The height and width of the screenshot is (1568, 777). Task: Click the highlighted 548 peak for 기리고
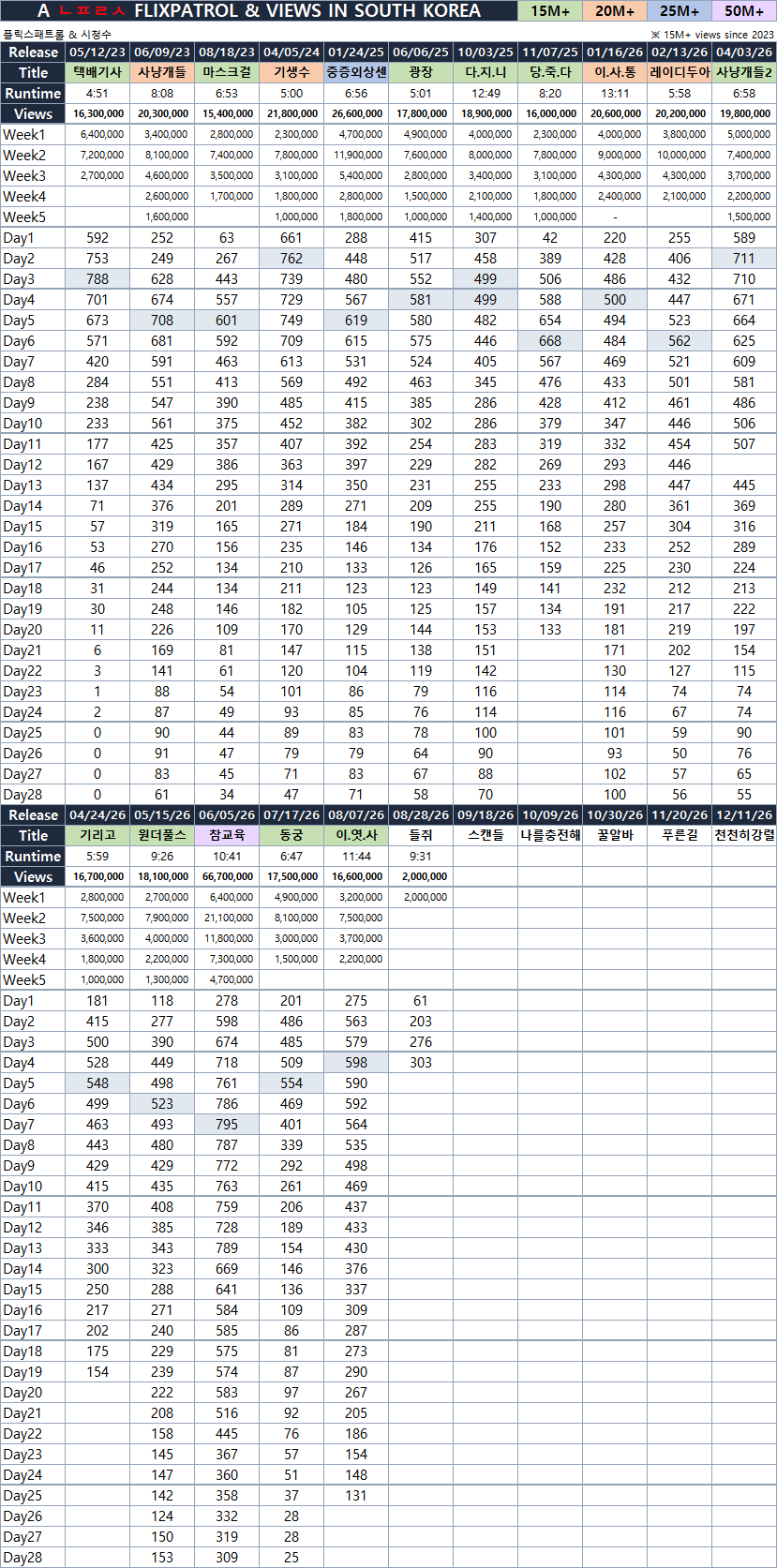point(97,1083)
